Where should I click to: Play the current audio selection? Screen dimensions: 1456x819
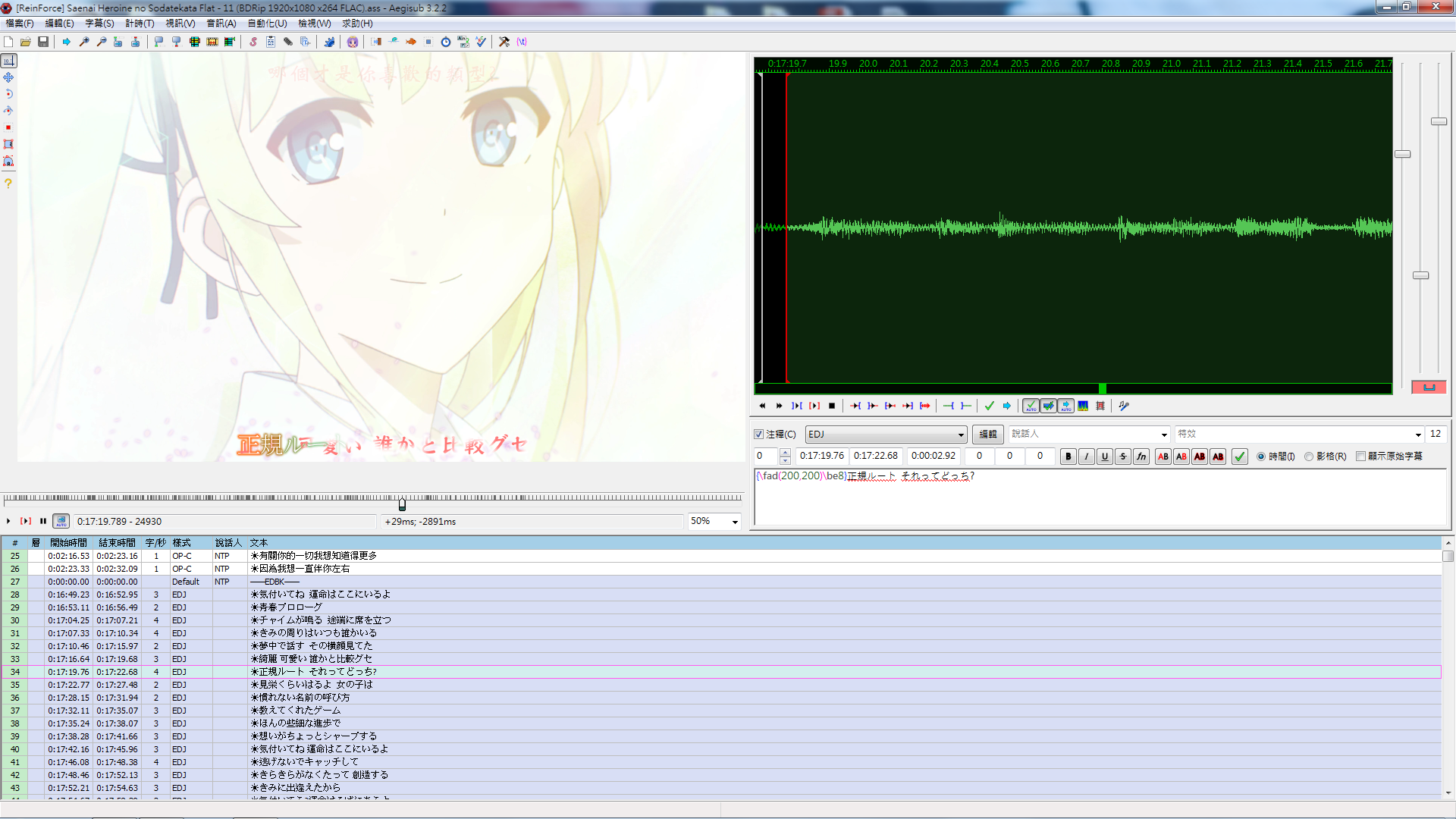coord(814,406)
